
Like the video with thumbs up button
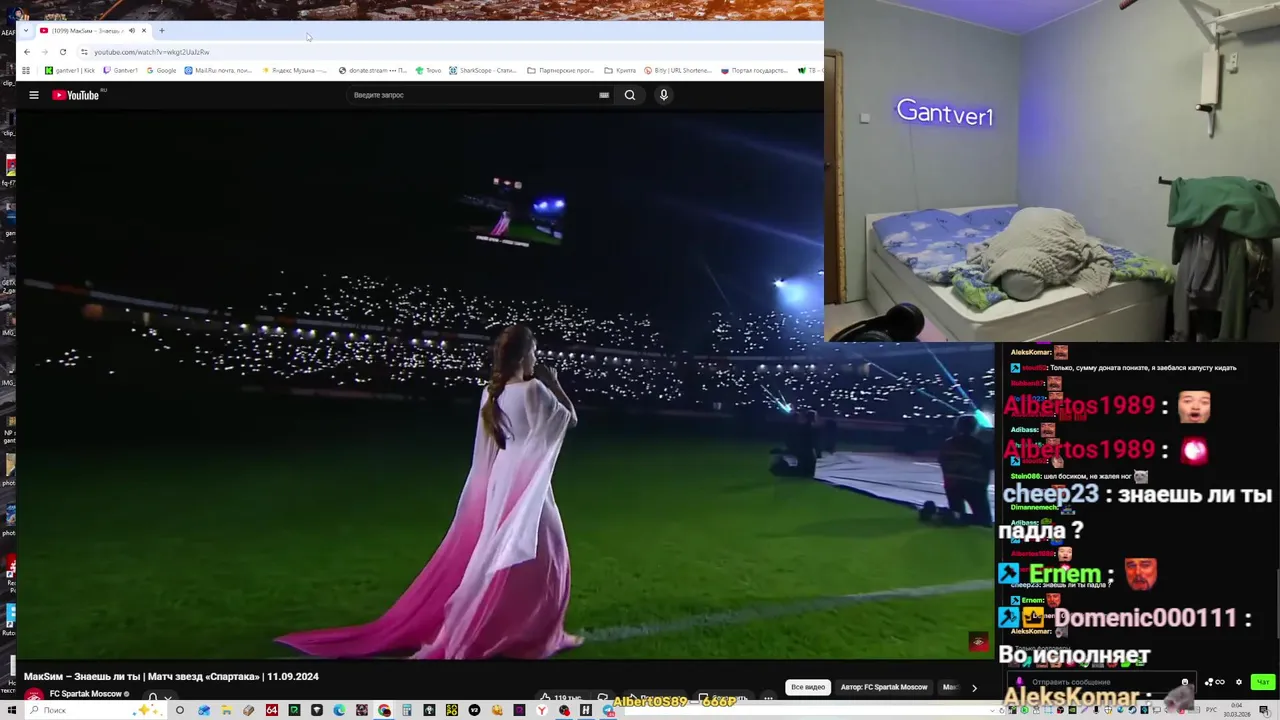(x=561, y=697)
